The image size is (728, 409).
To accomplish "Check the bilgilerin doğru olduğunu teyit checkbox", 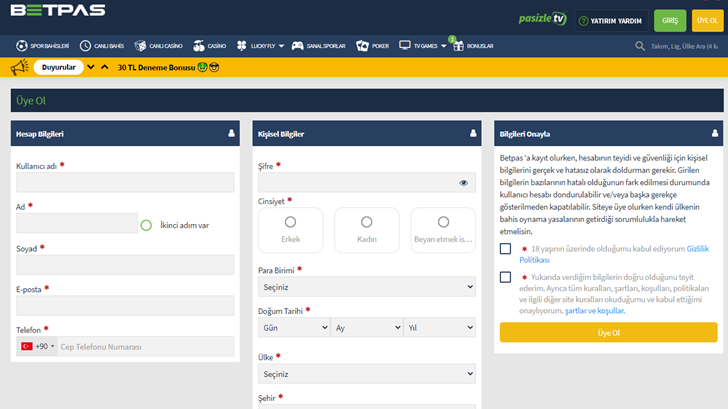I will point(506,277).
